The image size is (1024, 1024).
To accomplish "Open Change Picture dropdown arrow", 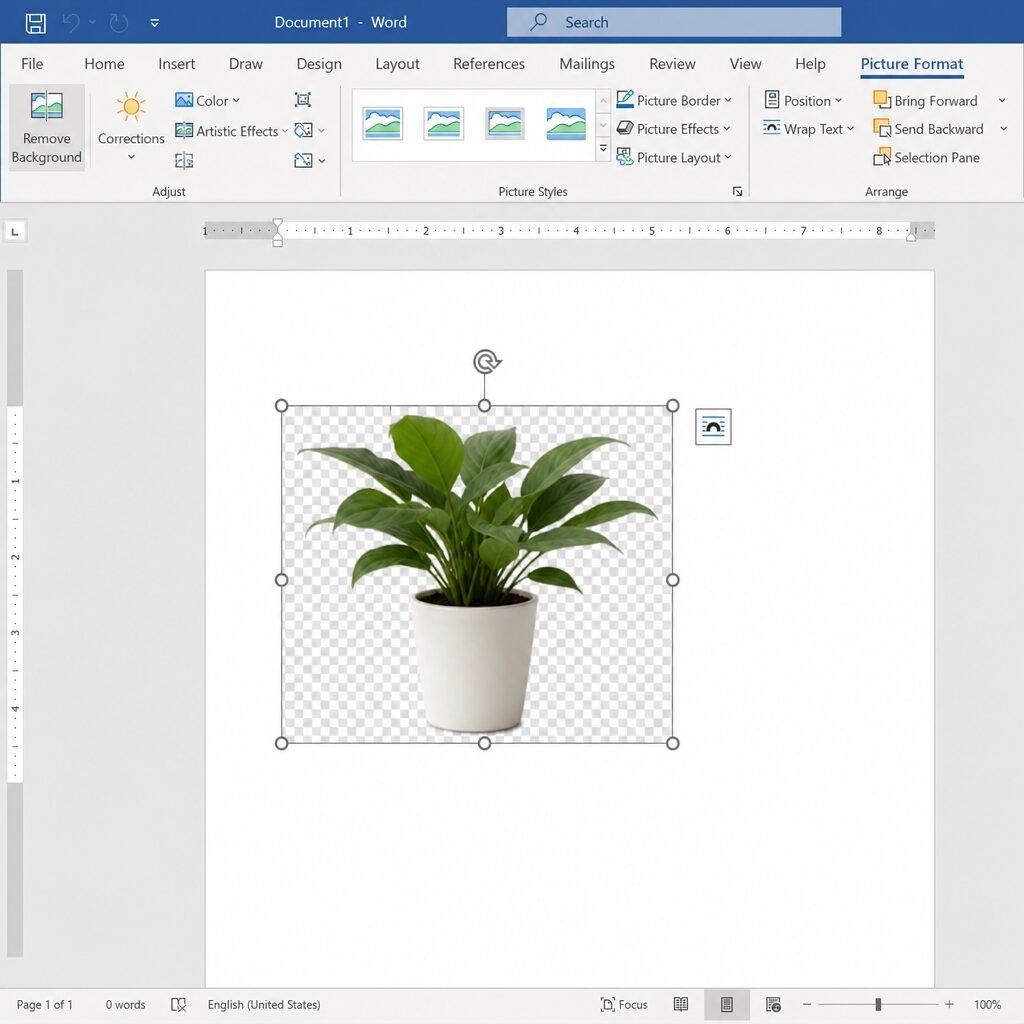I will pos(321,131).
